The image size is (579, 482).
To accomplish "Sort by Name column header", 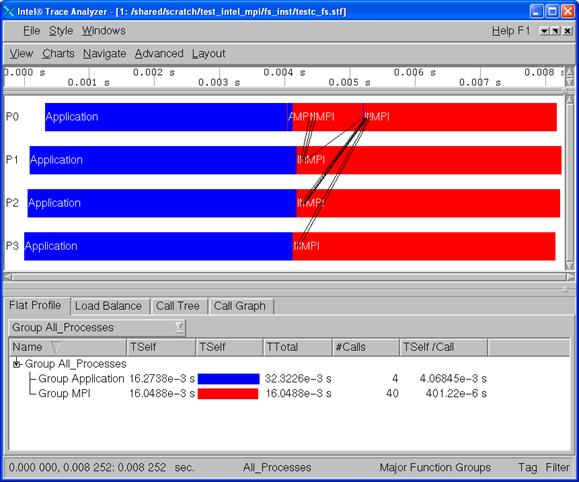I will click(x=68, y=347).
